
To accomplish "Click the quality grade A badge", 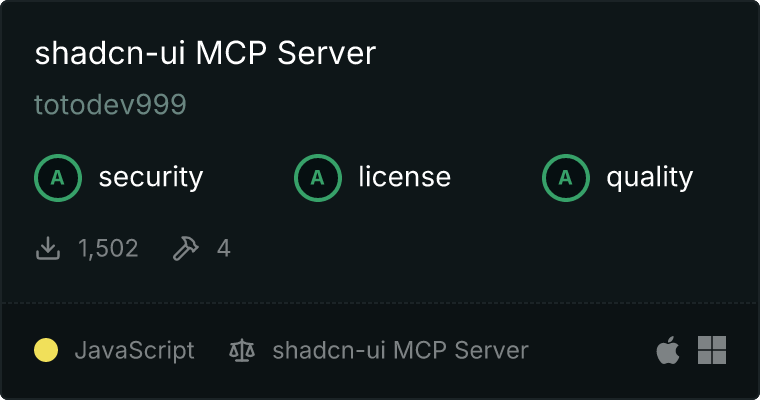I will 566,178.
